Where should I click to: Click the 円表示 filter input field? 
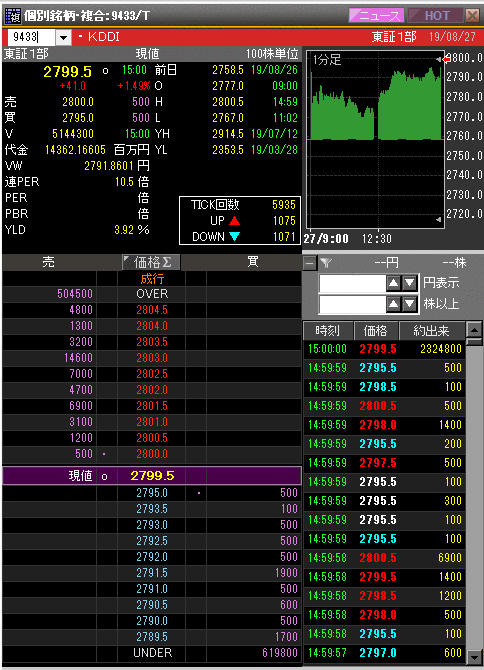(x=352, y=282)
